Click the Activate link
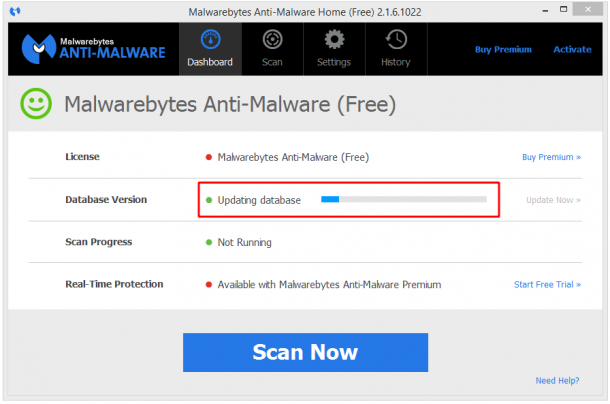This screenshot has width=610, height=404. 572,49
